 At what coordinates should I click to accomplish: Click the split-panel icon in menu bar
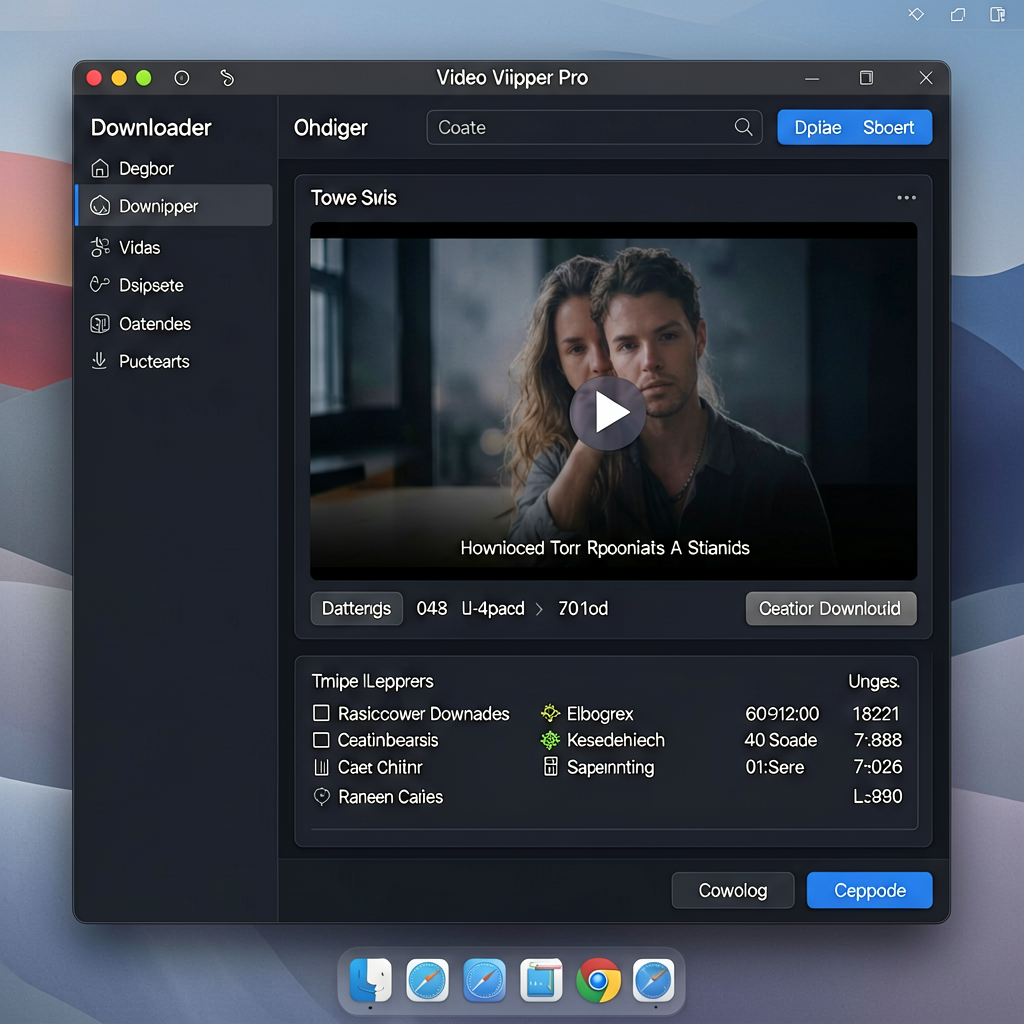[997, 14]
